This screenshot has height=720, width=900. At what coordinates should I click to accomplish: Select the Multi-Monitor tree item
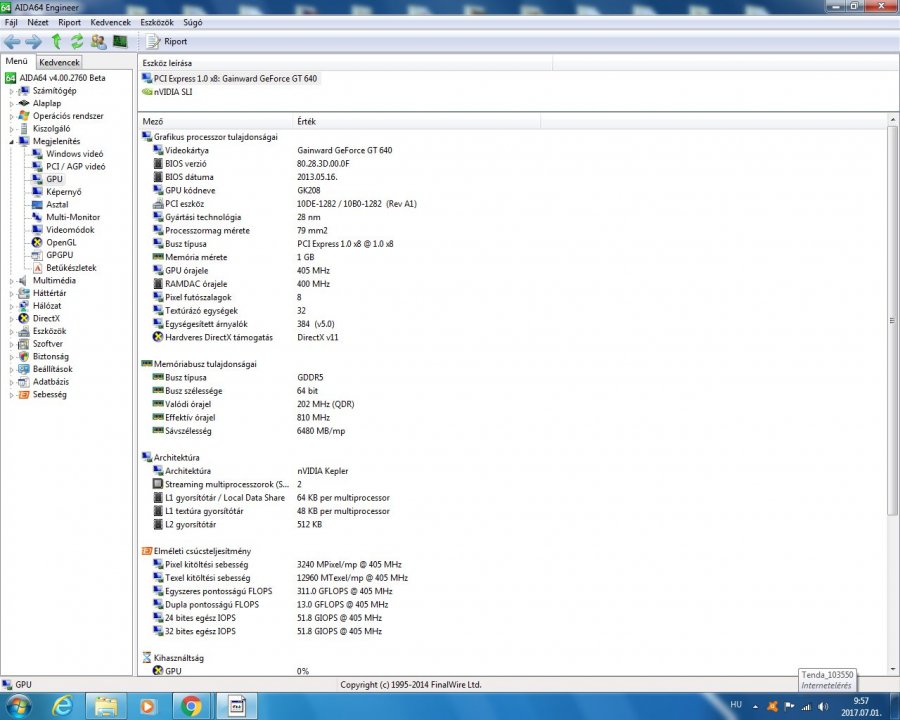pyautogui.click(x=73, y=217)
